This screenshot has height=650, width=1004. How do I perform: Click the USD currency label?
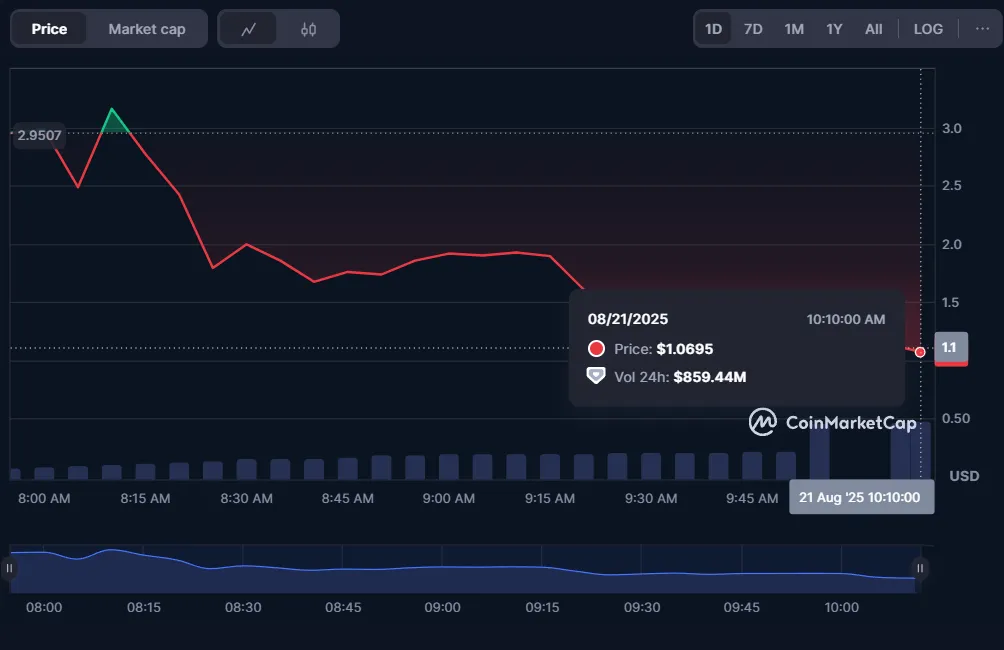[x=963, y=476]
